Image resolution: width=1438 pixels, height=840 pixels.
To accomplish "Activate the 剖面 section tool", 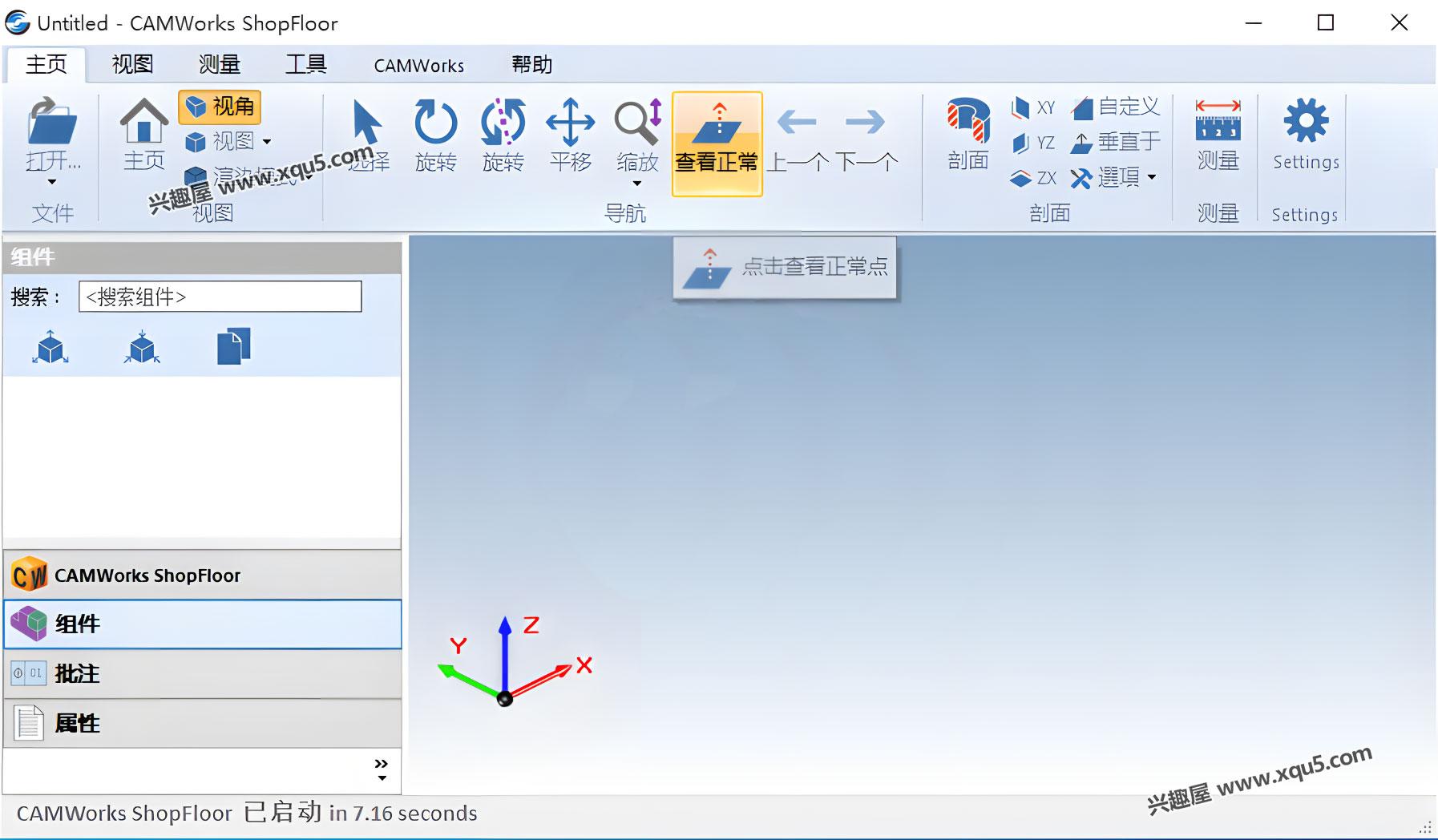I will click(x=968, y=134).
